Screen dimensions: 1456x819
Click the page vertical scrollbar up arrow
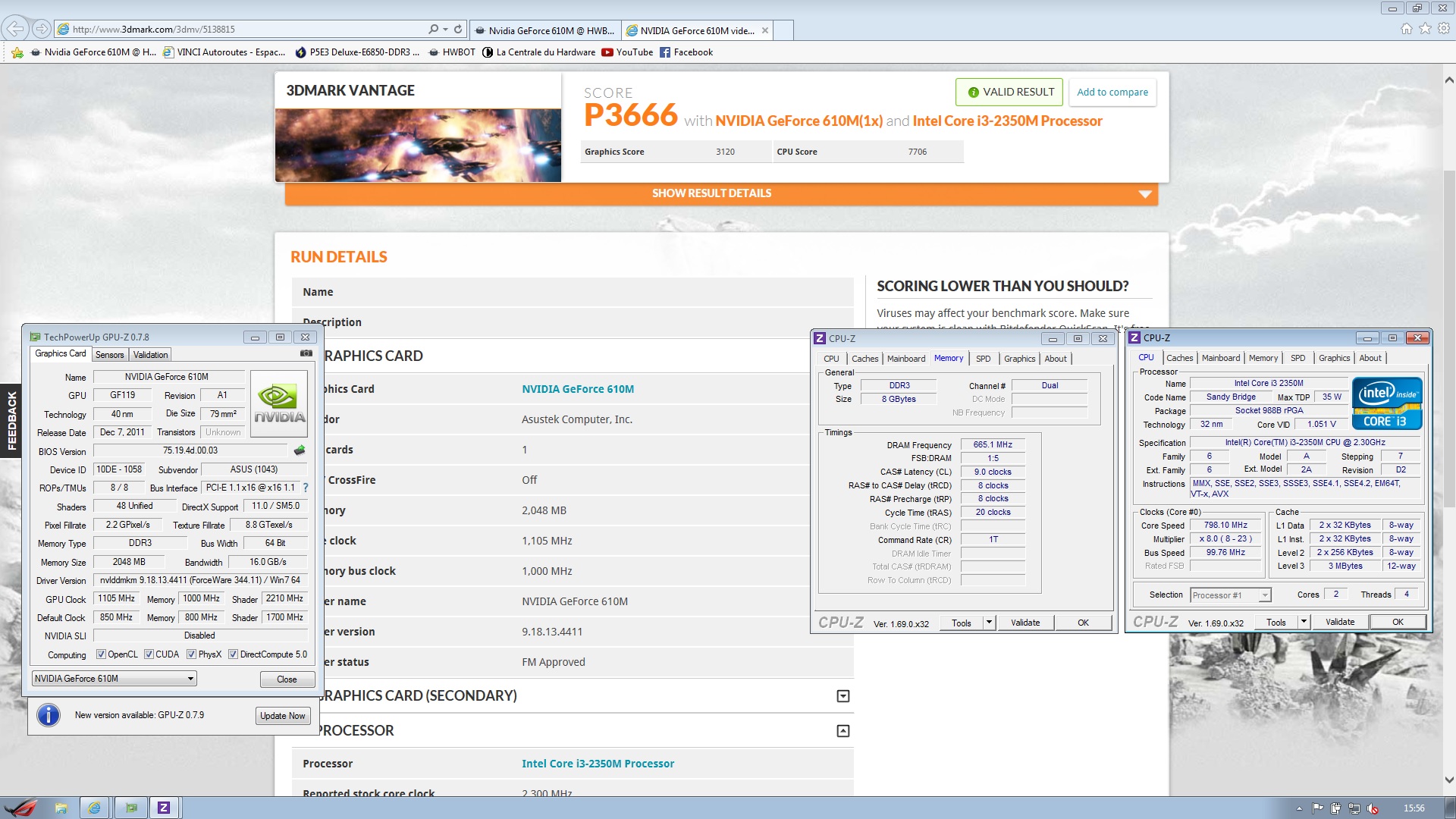click(1448, 80)
